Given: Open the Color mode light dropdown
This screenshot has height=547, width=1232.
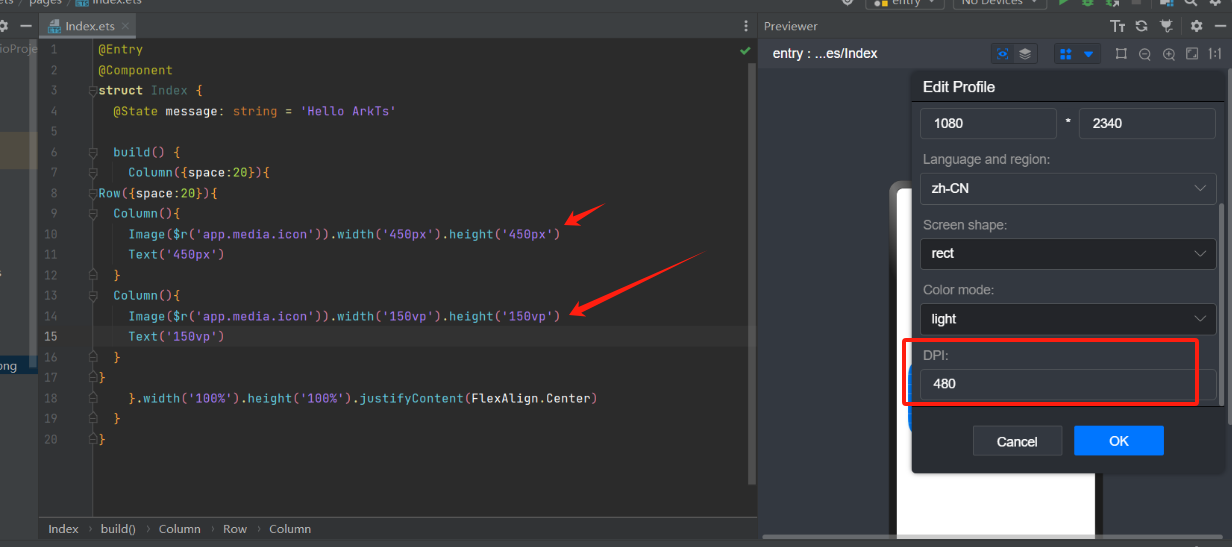Looking at the screenshot, I should pos(1067,319).
